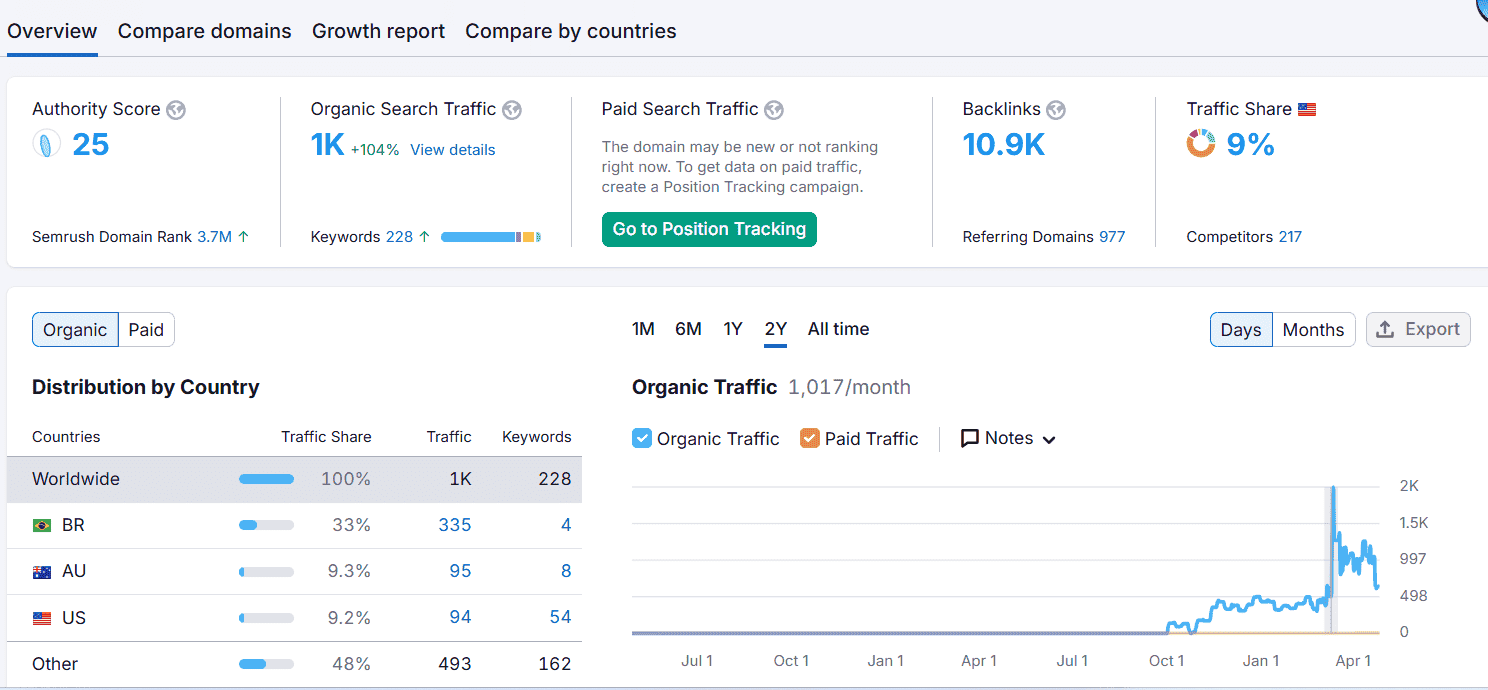Select the Worldwide row in country table
Screen dimensions: 1488x690
[x=294, y=480]
